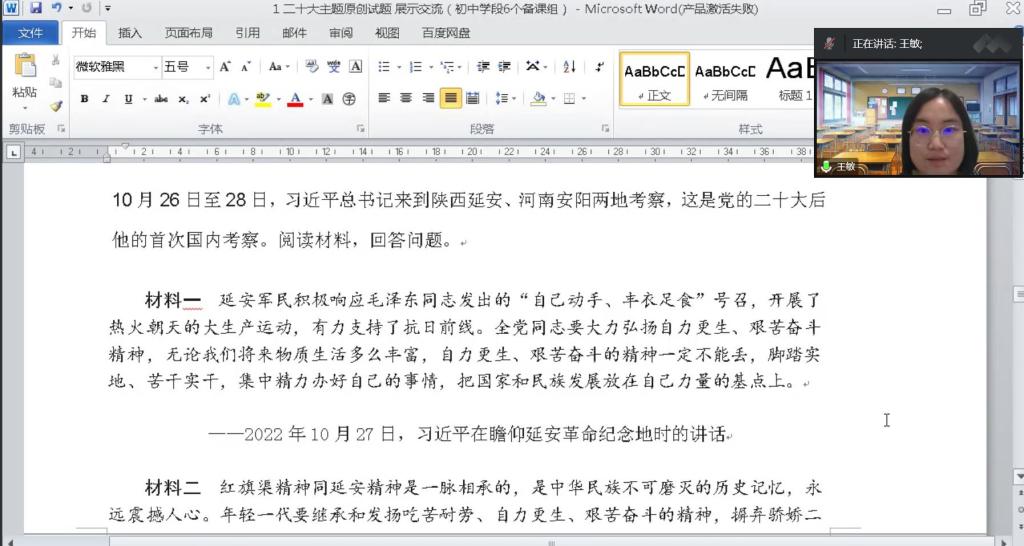Screen dimensions: 1024x546
Task: Select the 无间隔 style in styles gallery
Action: pos(725,79)
